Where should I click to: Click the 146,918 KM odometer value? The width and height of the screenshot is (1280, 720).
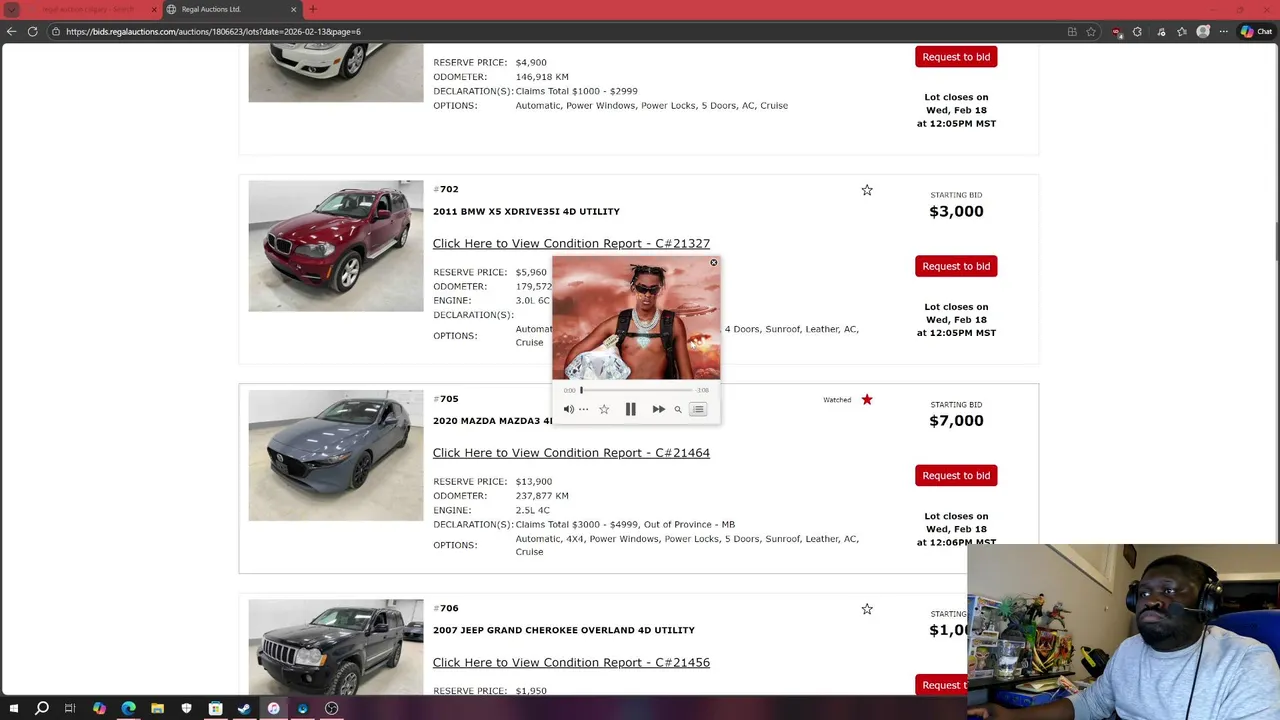pyautogui.click(x=542, y=77)
